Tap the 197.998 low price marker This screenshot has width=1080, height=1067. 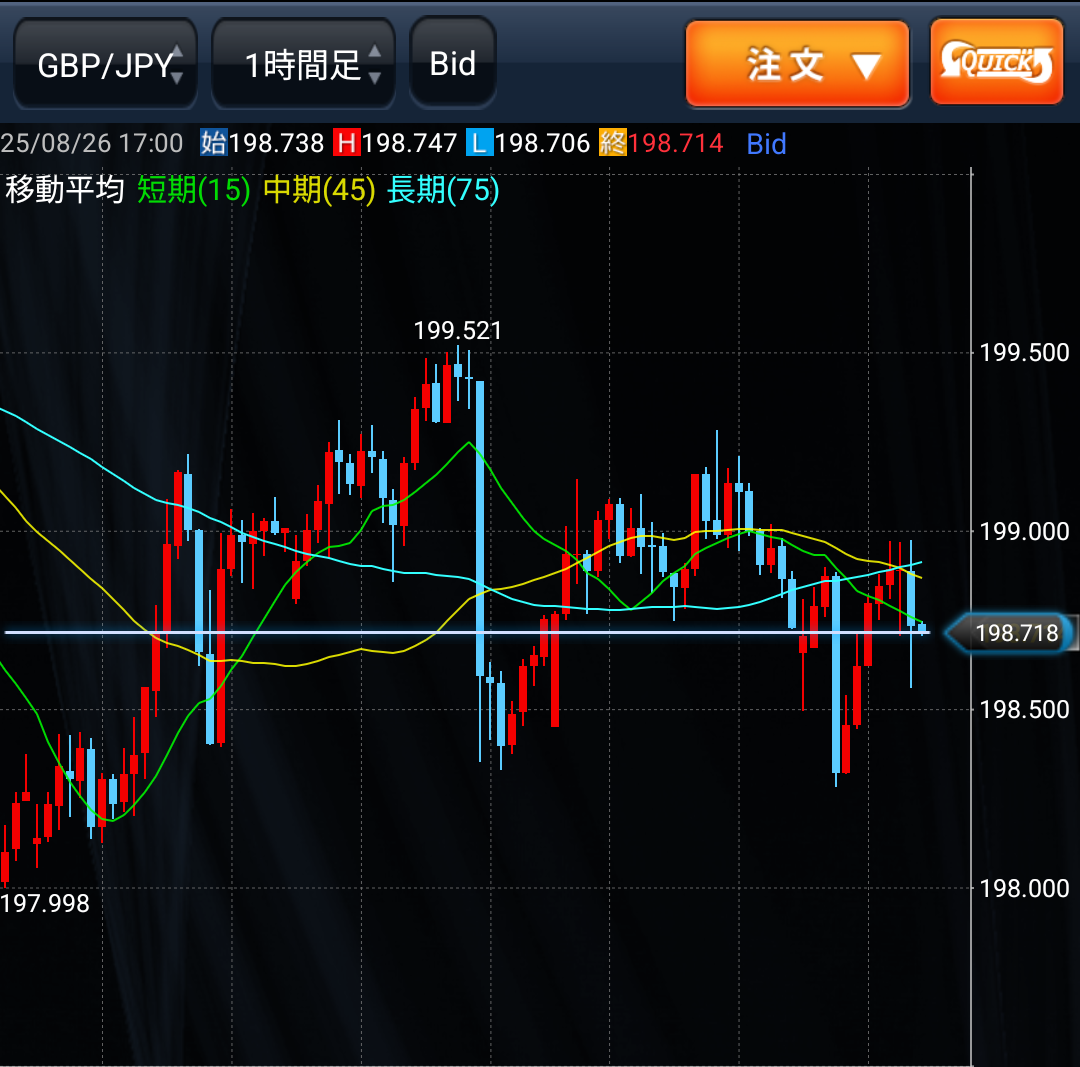click(x=45, y=904)
